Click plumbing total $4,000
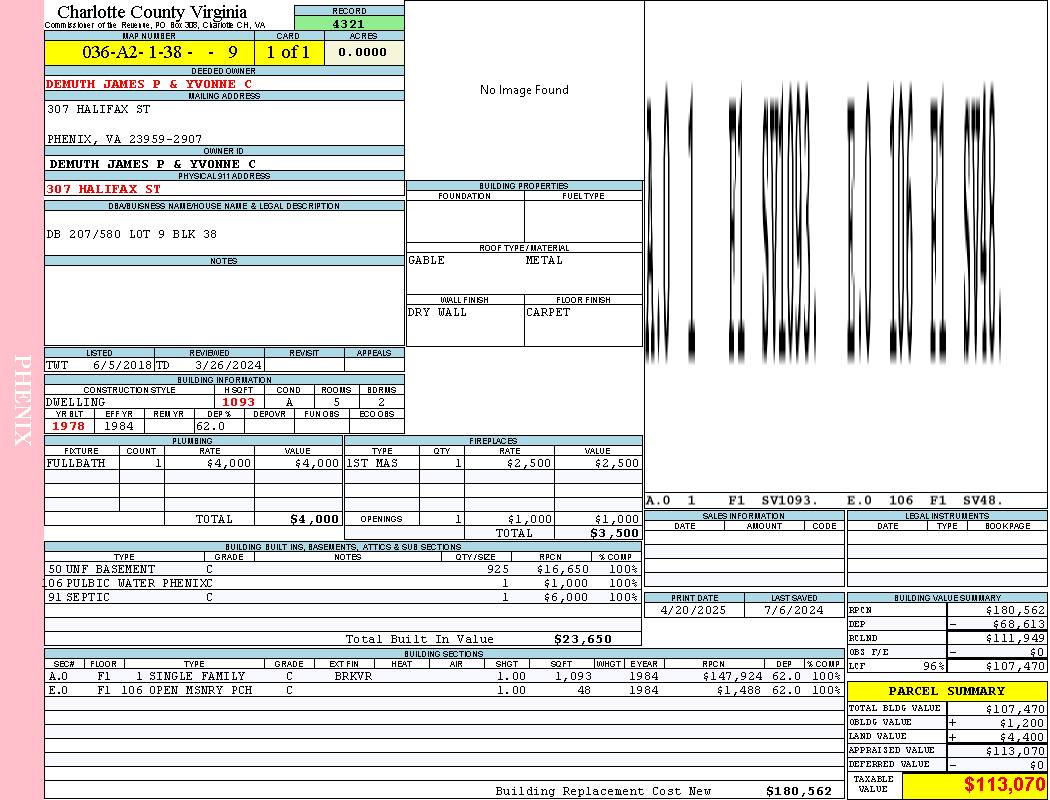Viewport: 1050px width, 800px height. pyautogui.click(x=315, y=519)
